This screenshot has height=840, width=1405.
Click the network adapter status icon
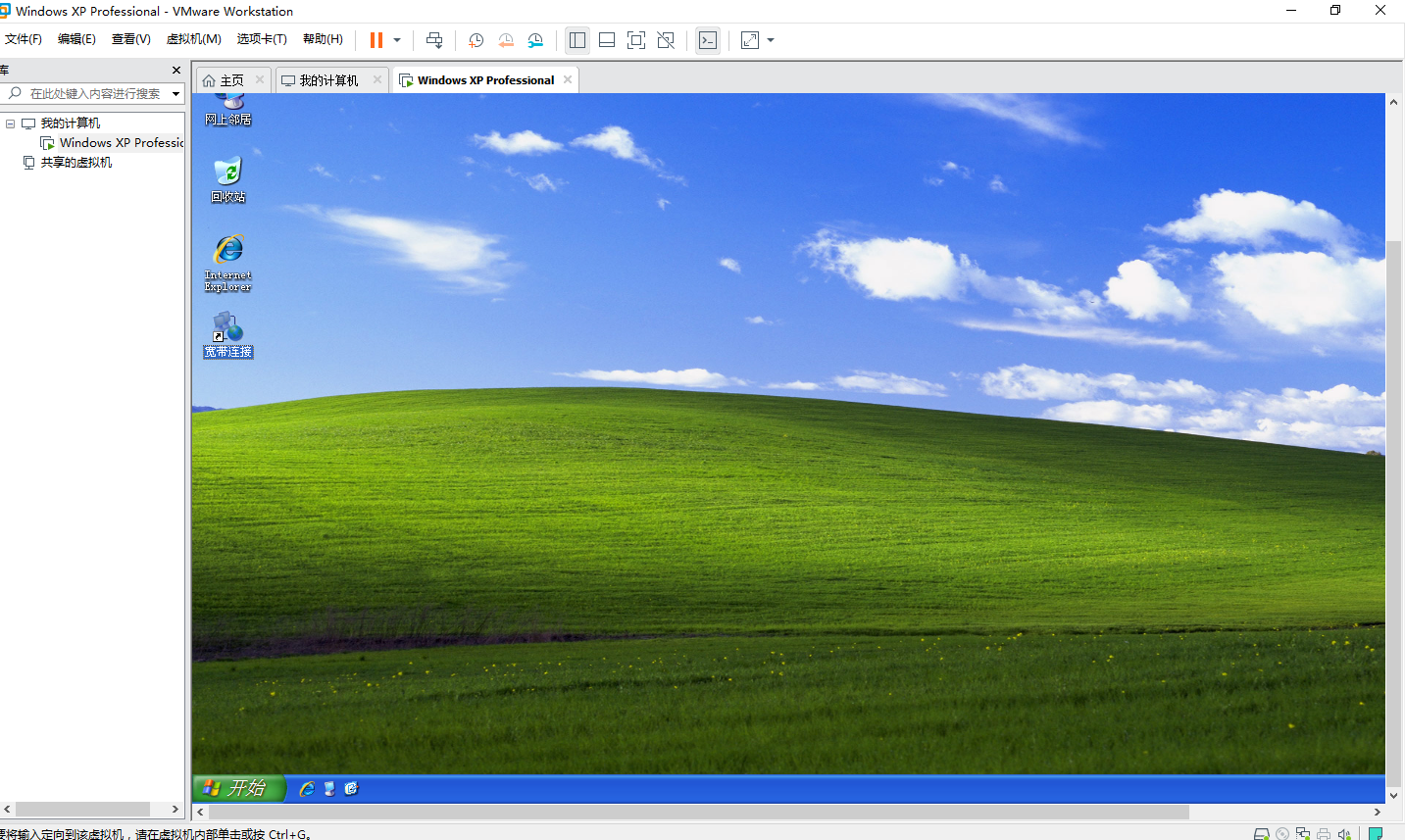click(1303, 832)
